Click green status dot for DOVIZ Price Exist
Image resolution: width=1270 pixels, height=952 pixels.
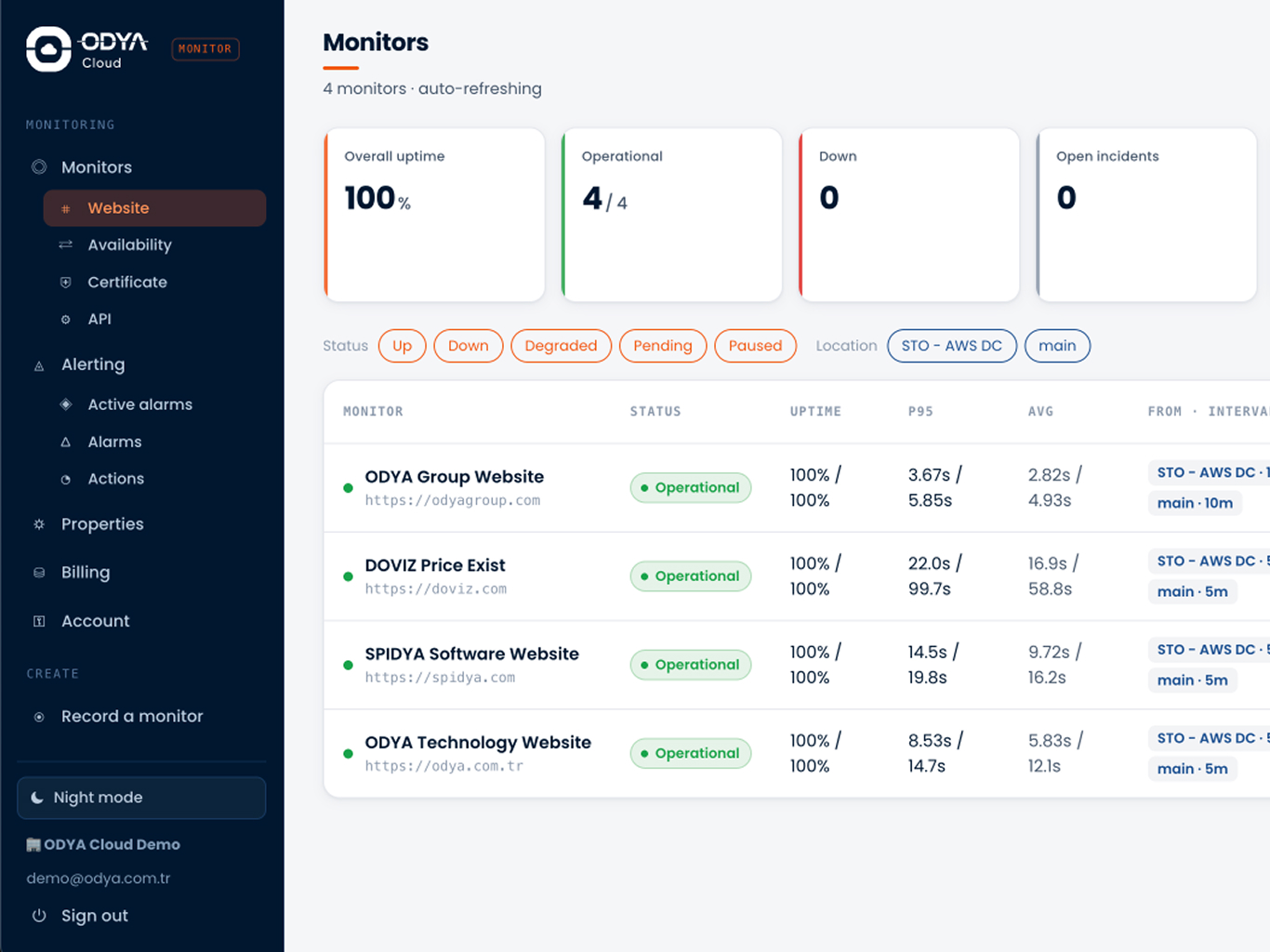[x=348, y=576]
